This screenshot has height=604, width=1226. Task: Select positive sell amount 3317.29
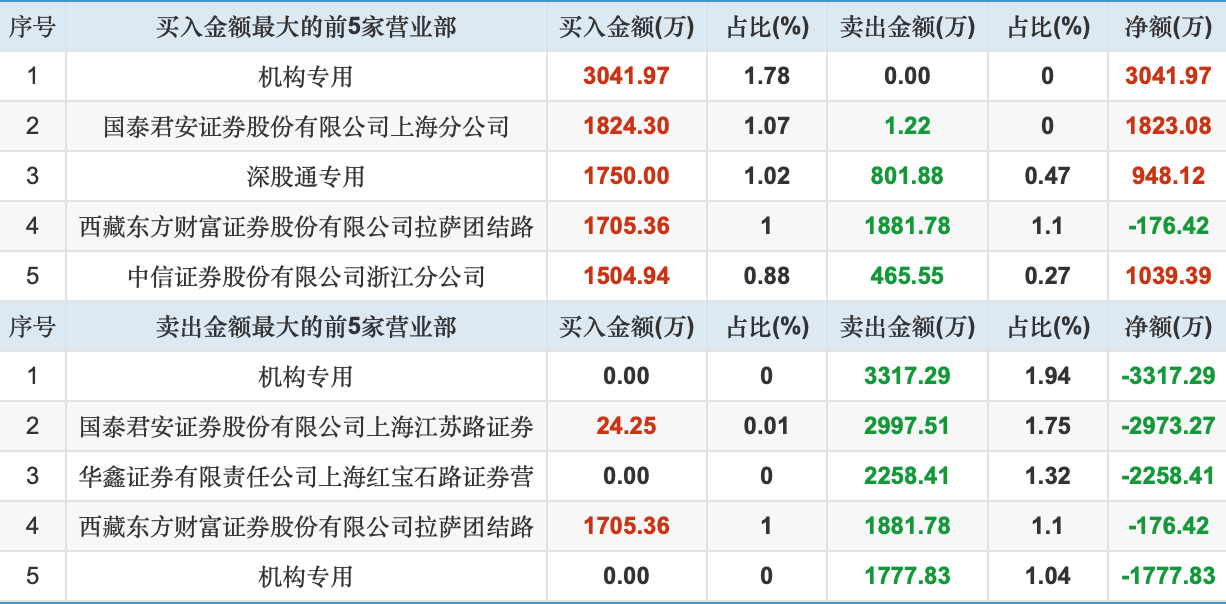[907, 376]
